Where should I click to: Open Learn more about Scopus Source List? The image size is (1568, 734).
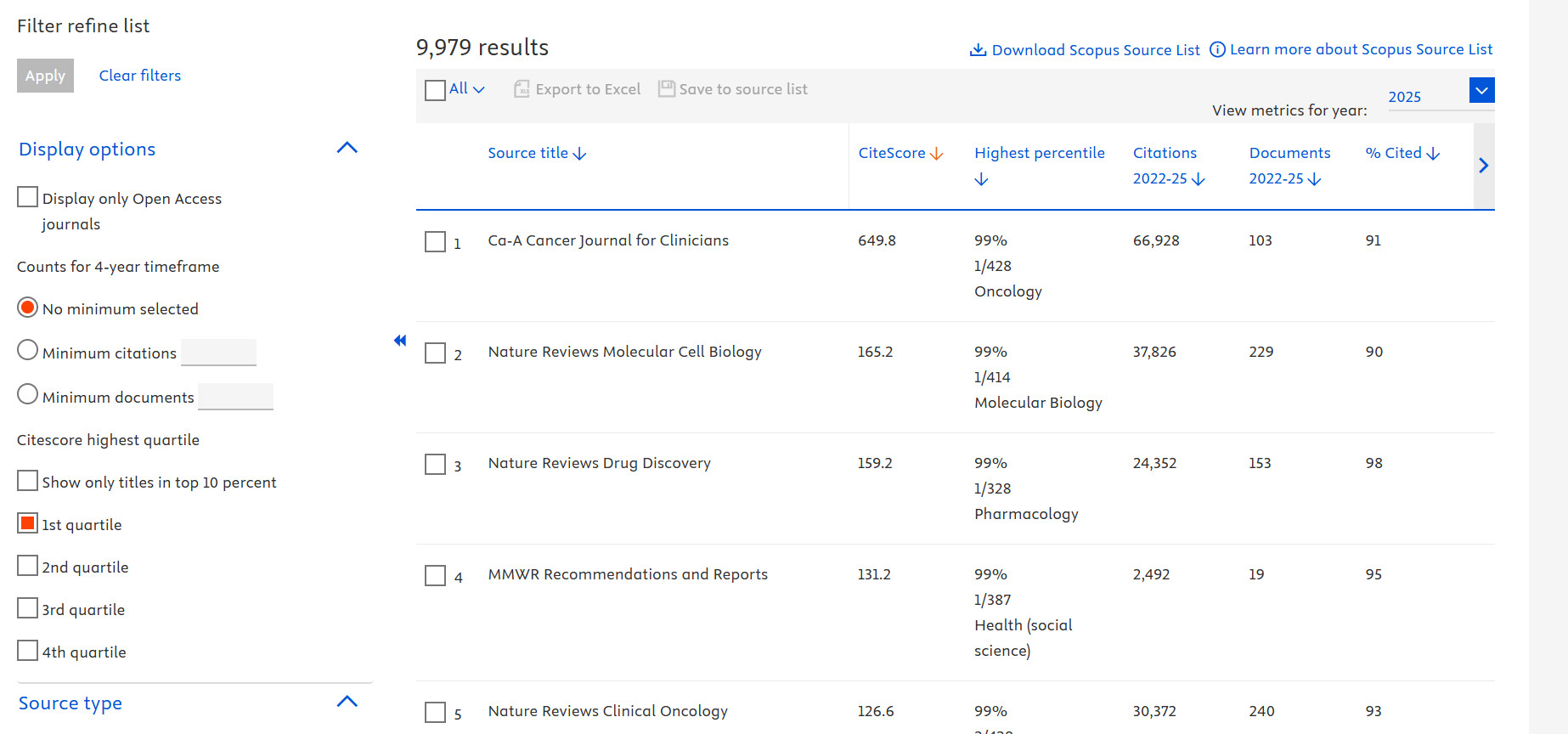1361,49
